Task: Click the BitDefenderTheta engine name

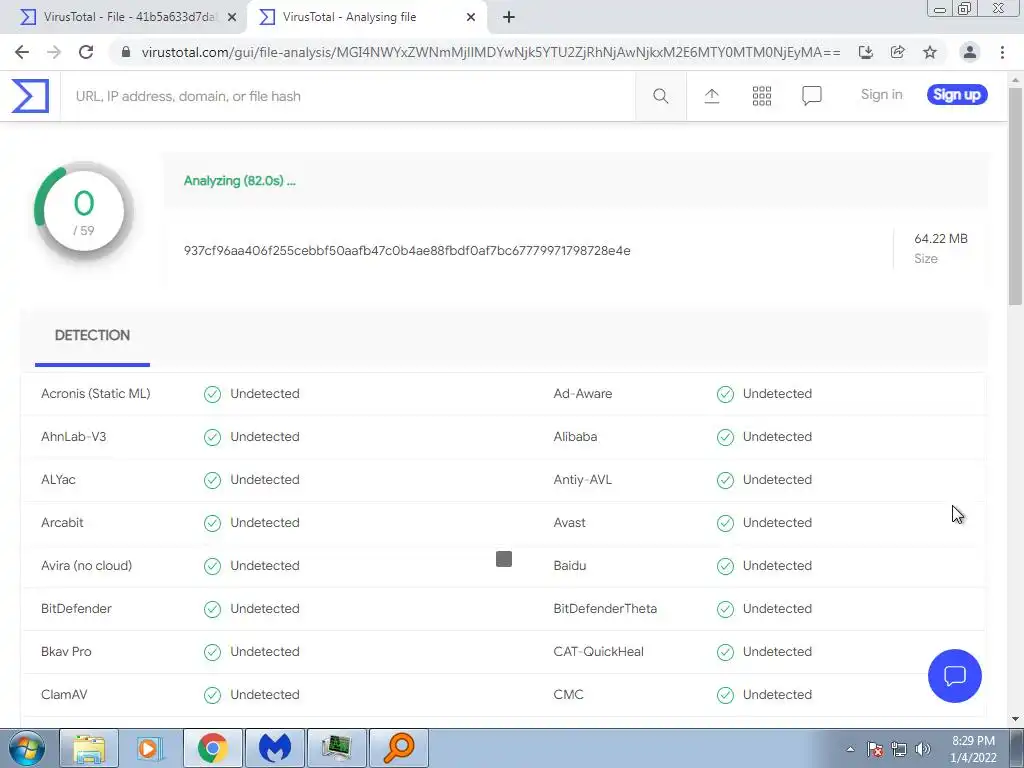Action: (x=605, y=609)
